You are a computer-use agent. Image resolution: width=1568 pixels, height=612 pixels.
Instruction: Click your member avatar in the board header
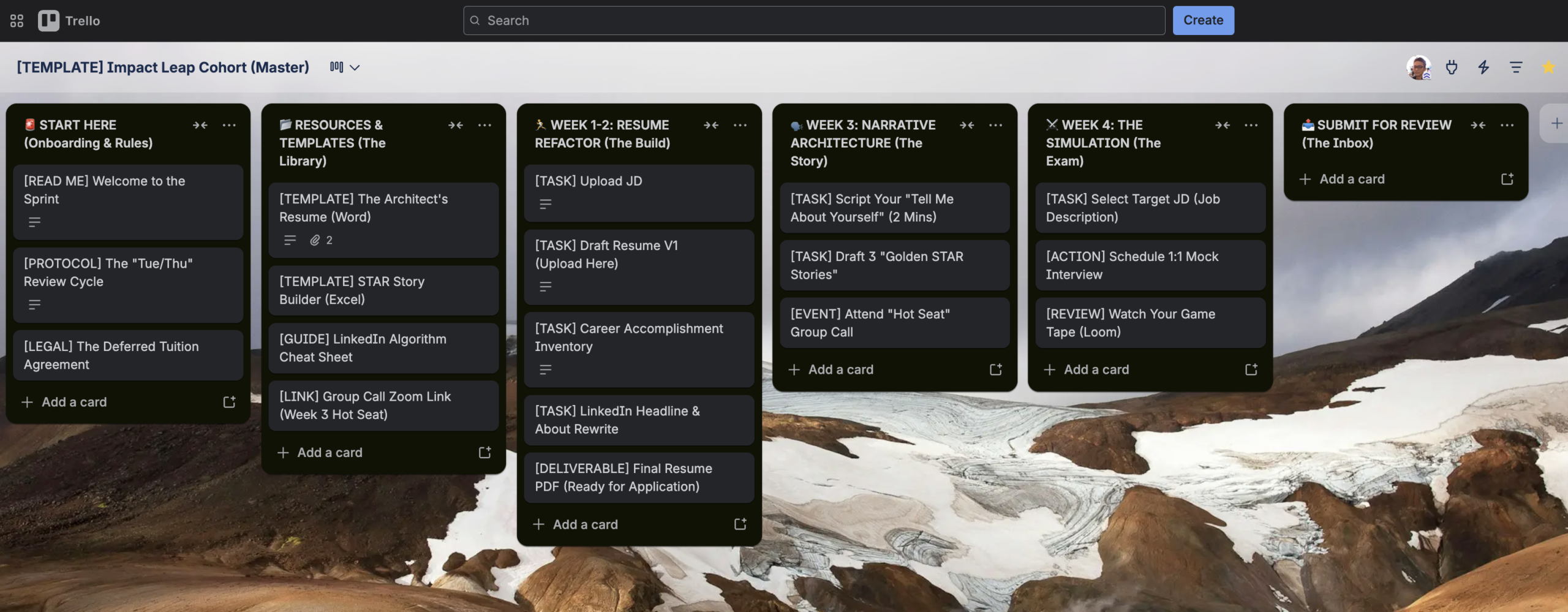coord(1419,67)
